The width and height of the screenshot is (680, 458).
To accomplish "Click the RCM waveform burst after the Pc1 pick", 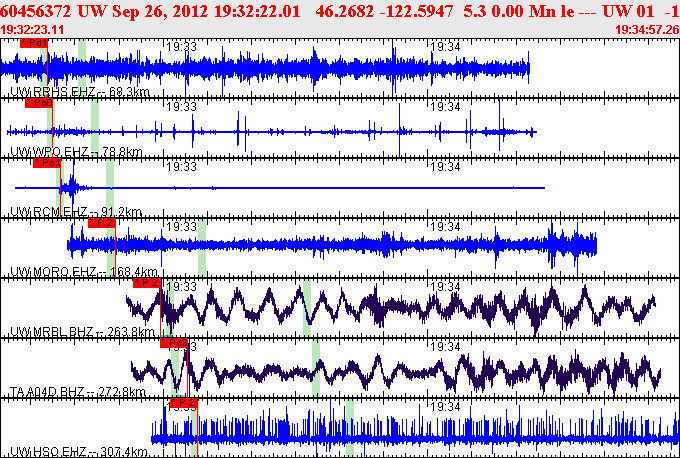I will (72, 187).
